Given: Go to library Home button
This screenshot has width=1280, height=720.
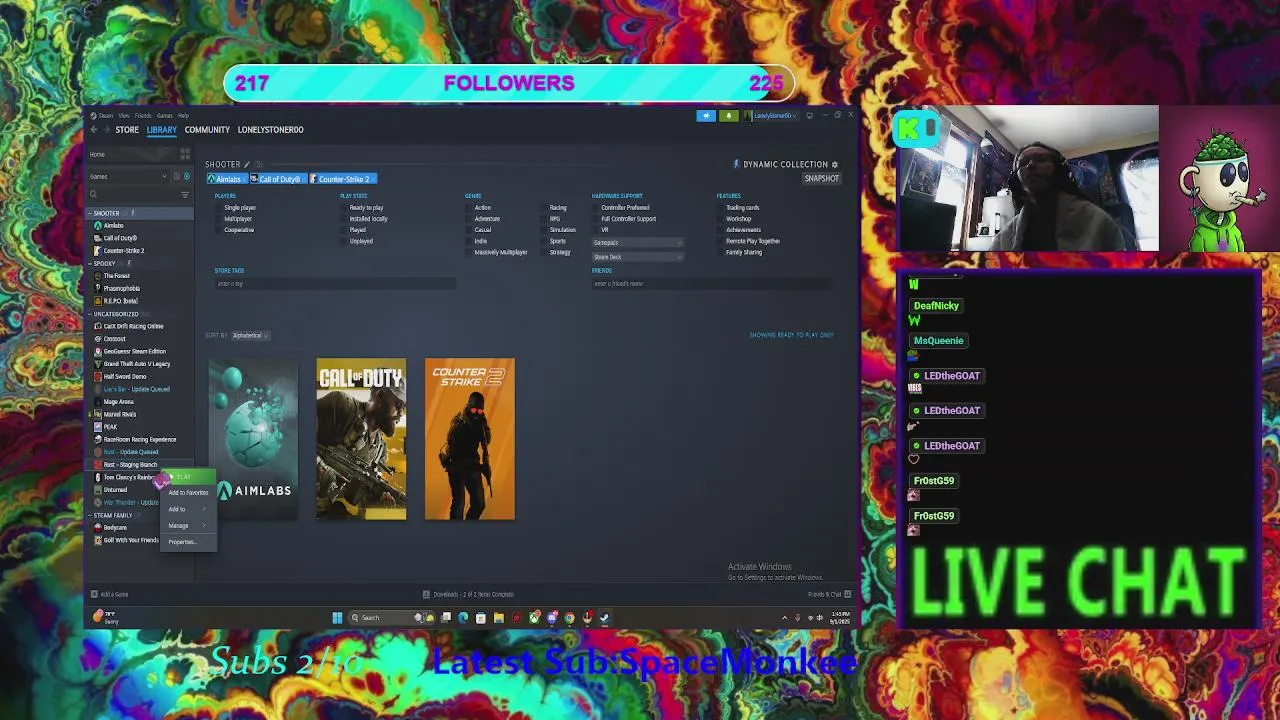Looking at the screenshot, I should (131, 154).
